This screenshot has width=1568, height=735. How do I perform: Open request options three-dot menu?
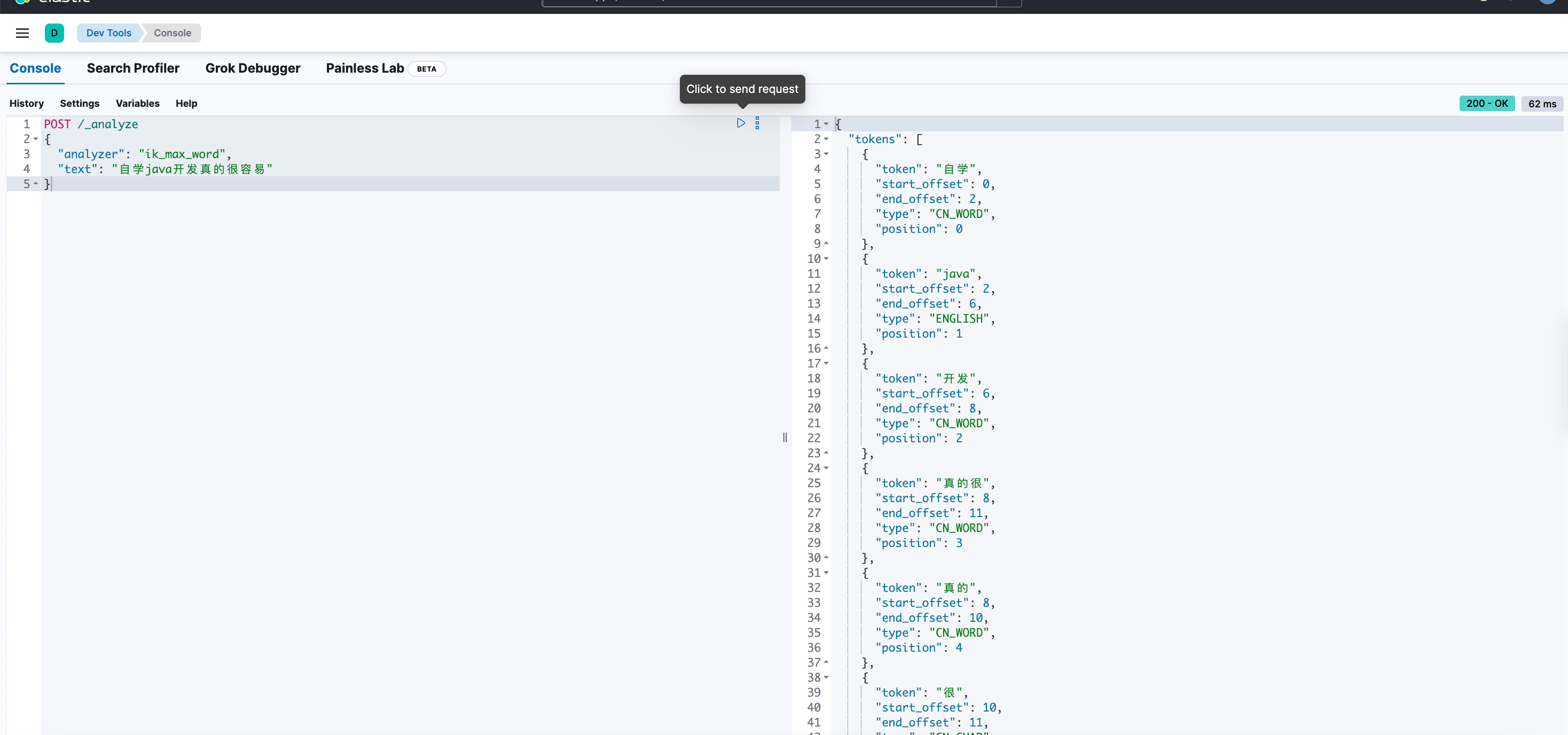(x=757, y=123)
